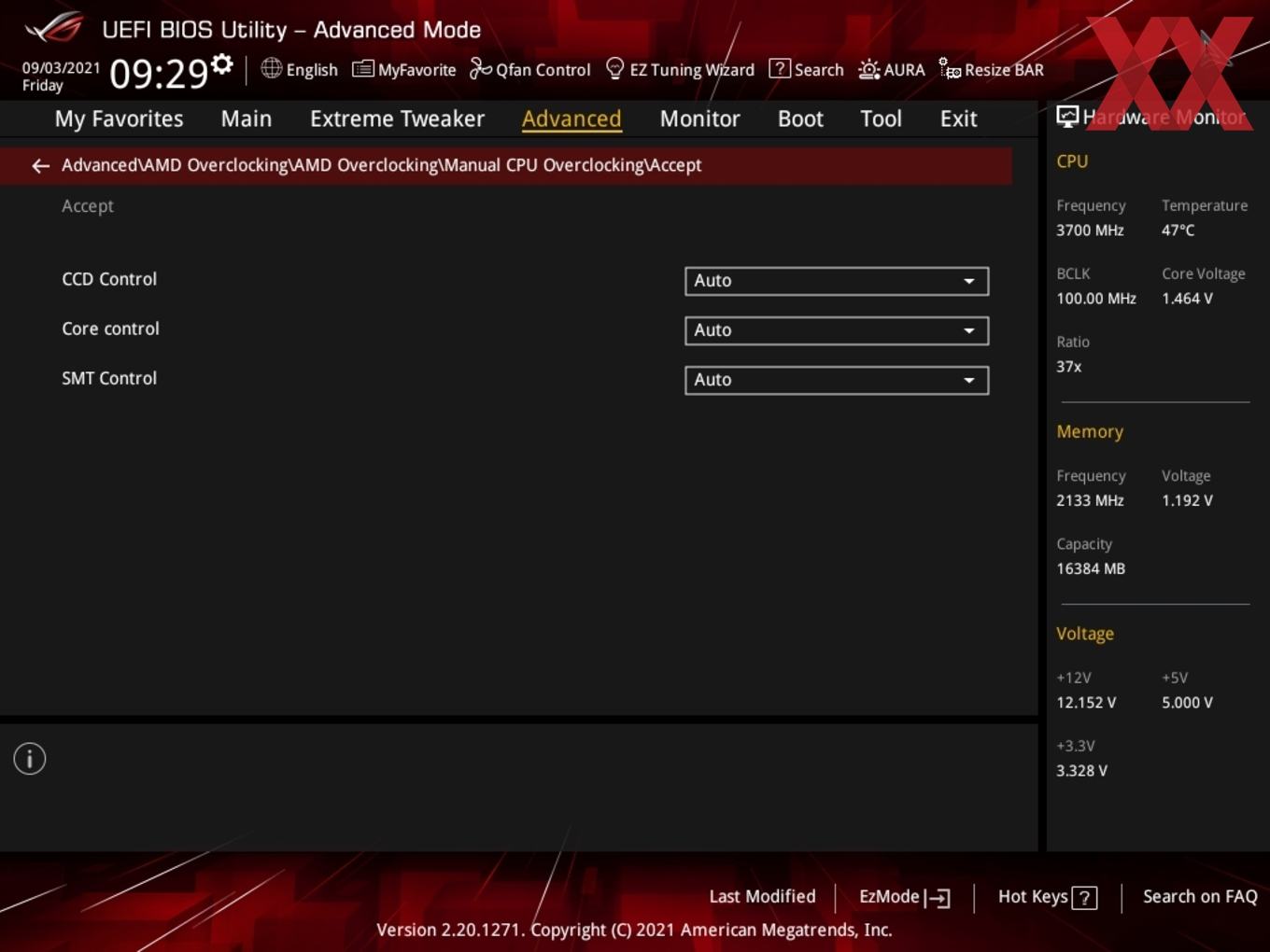Click the EZ Tuning Wizard label
The width and height of the screenshot is (1270, 952).
tap(692, 70)
